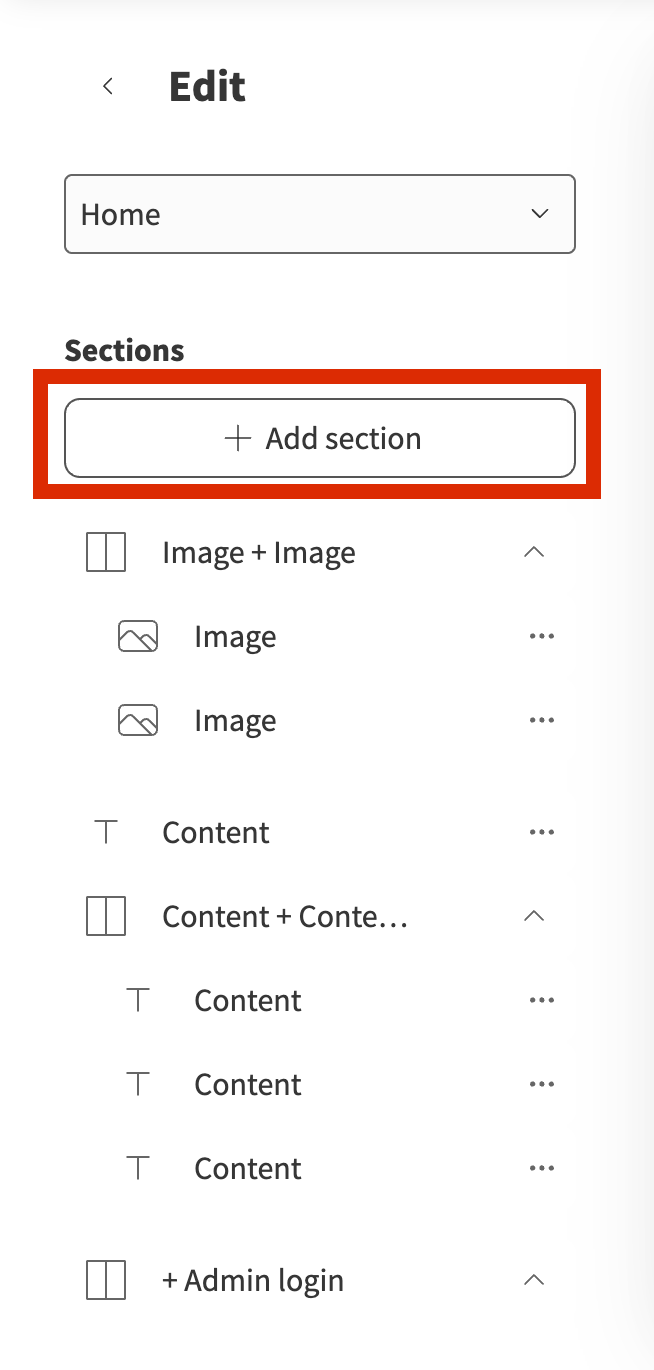Click the two-column icon for Image + Image
The image size is (654, 1370).
[106, 552]
